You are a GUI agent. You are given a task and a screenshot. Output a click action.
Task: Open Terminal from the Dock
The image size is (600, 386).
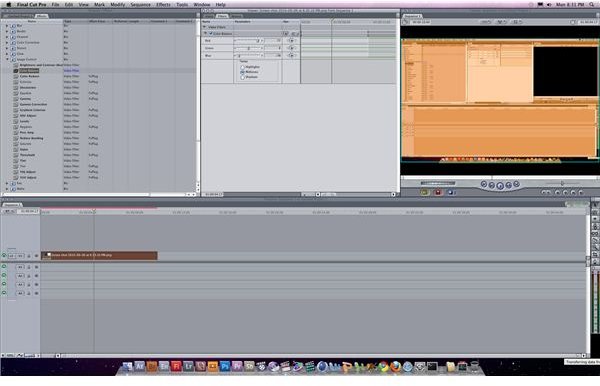click(x=432, y=366)
